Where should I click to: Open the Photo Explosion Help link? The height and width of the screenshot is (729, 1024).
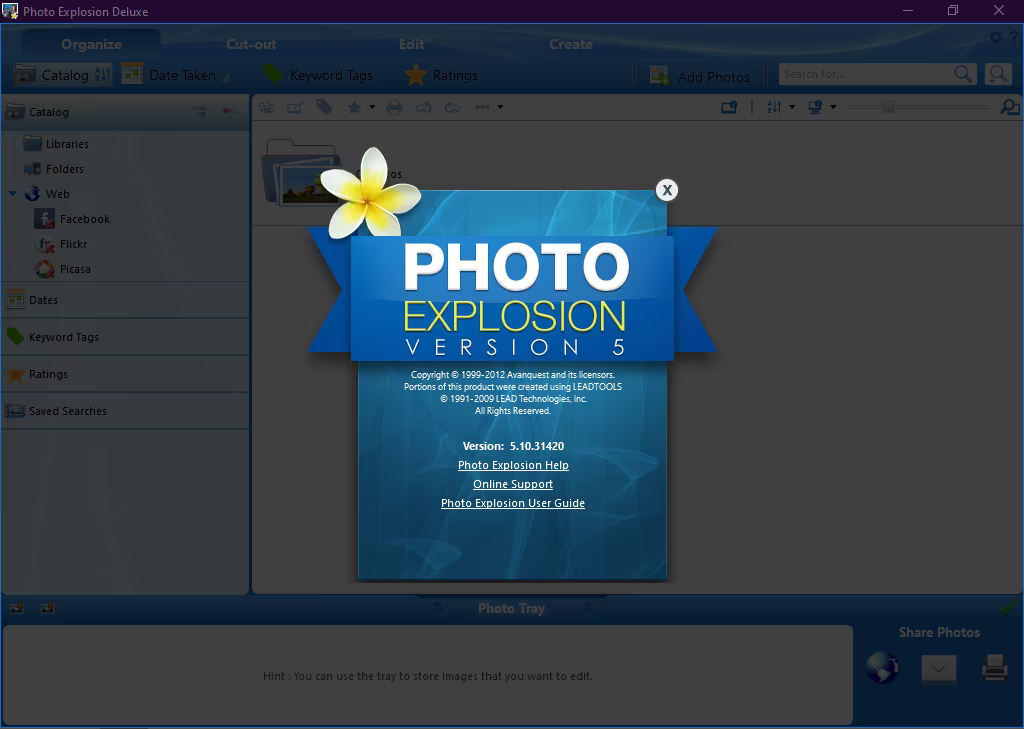click(513, 465)
